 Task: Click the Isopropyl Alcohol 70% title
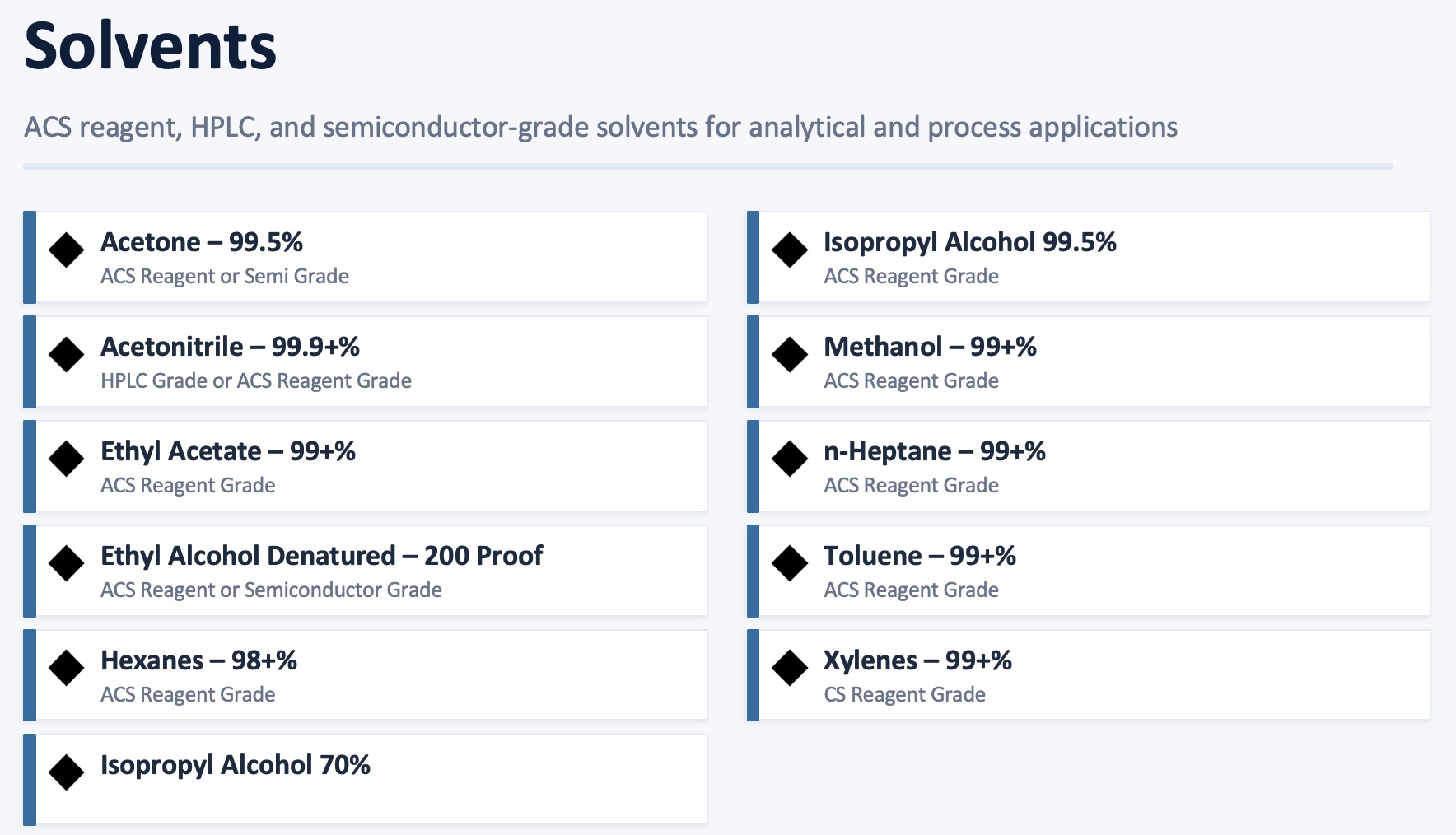point(236,765)
